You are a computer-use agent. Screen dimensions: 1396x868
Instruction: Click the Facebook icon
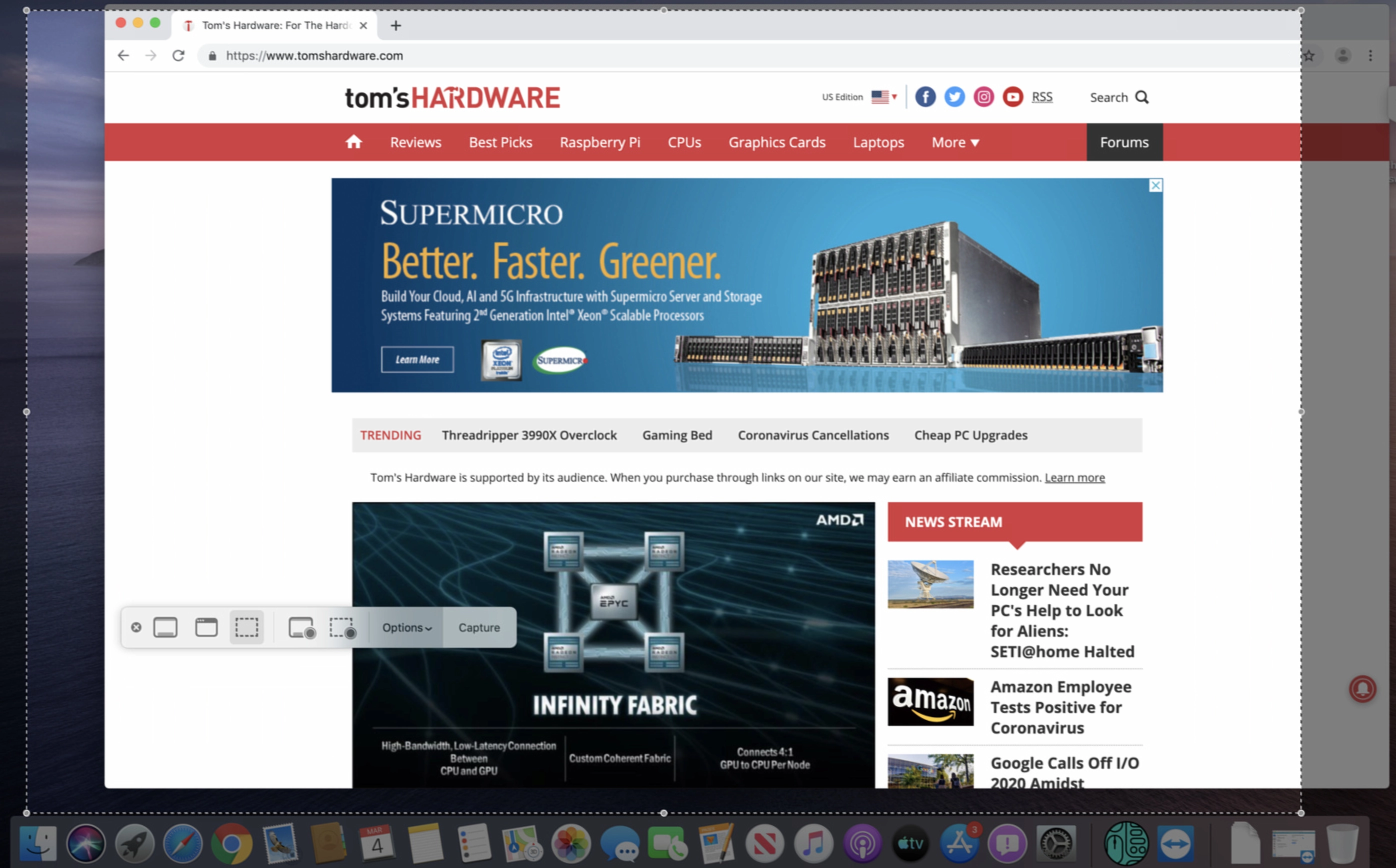[924, 96]
